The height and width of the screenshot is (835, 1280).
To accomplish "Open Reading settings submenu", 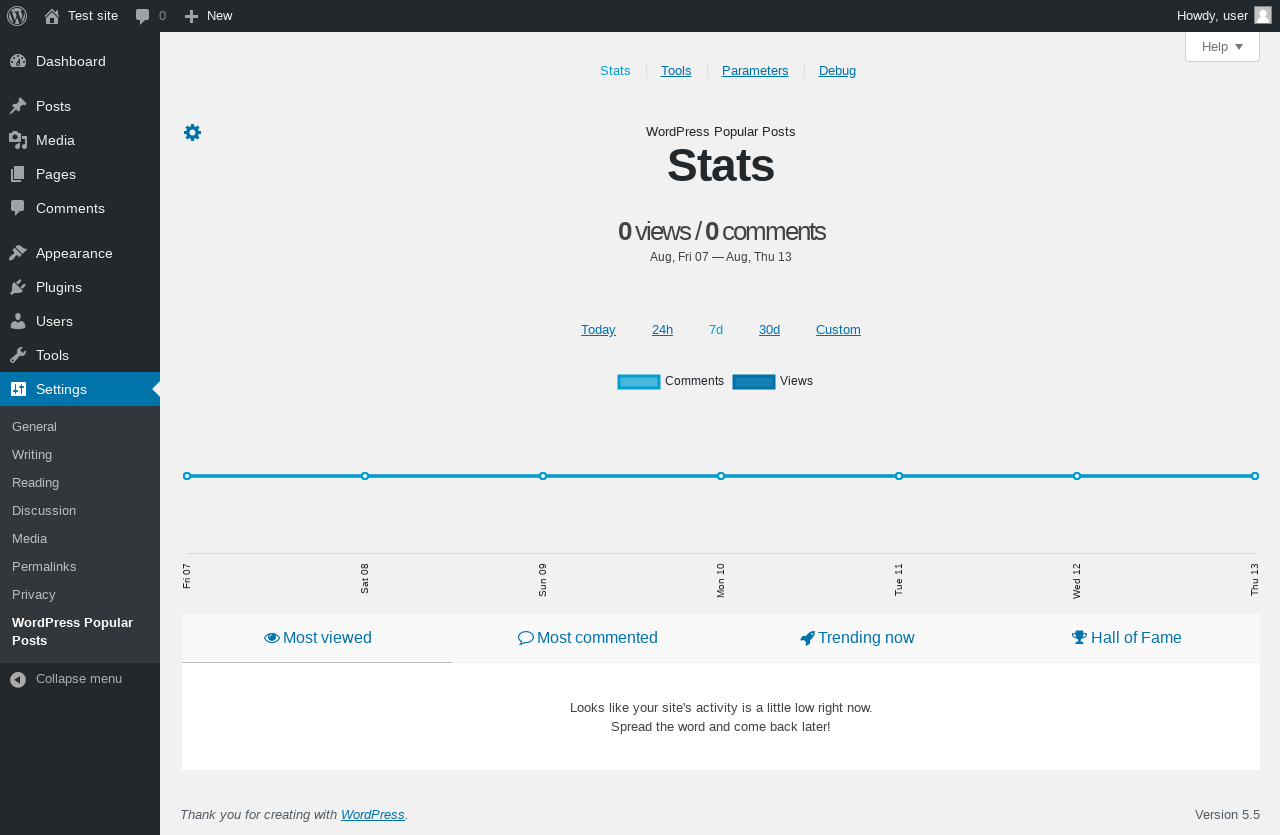I will (80, 483).
